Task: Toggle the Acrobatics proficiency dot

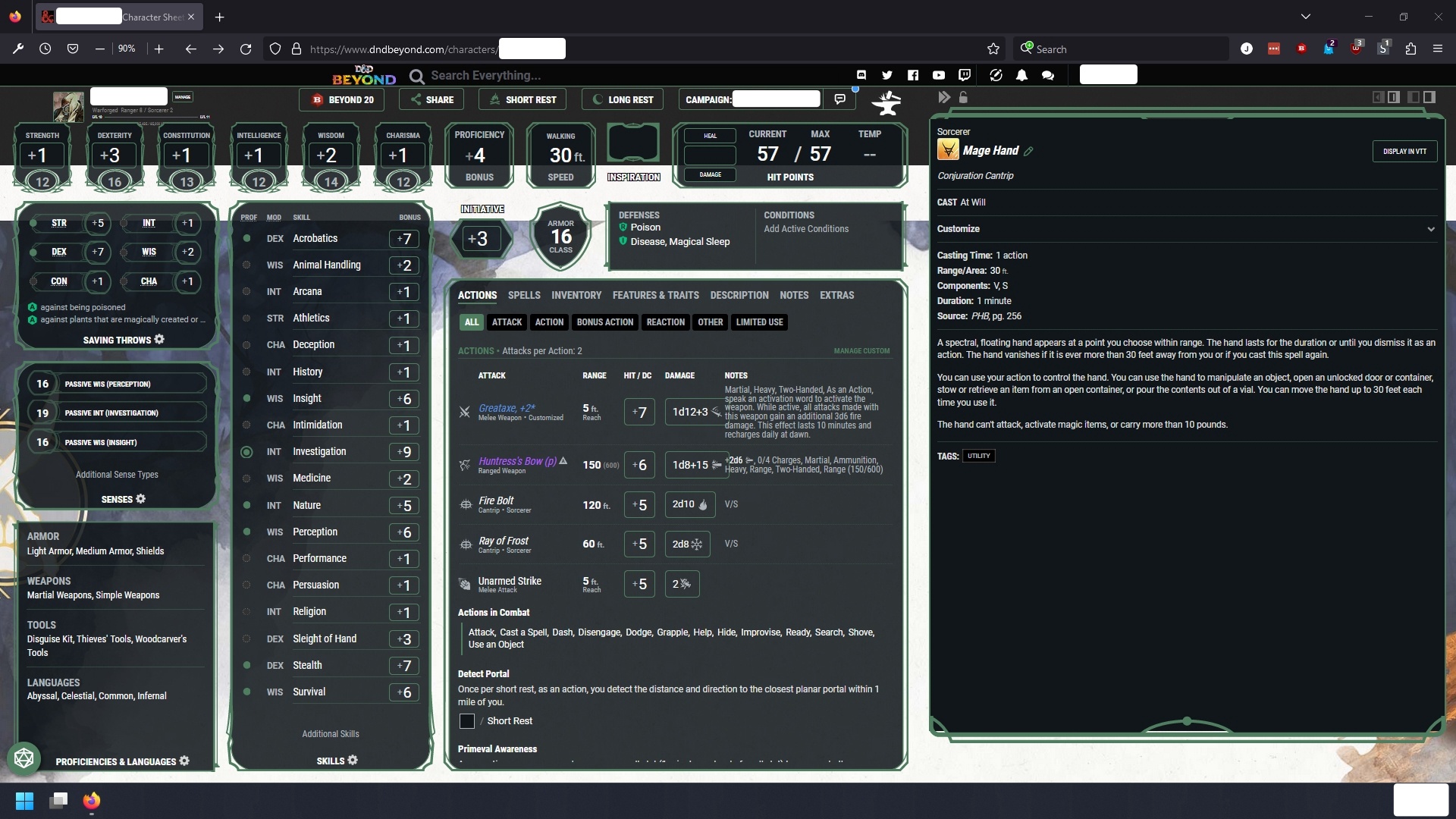Action: [x=246, y=238]
